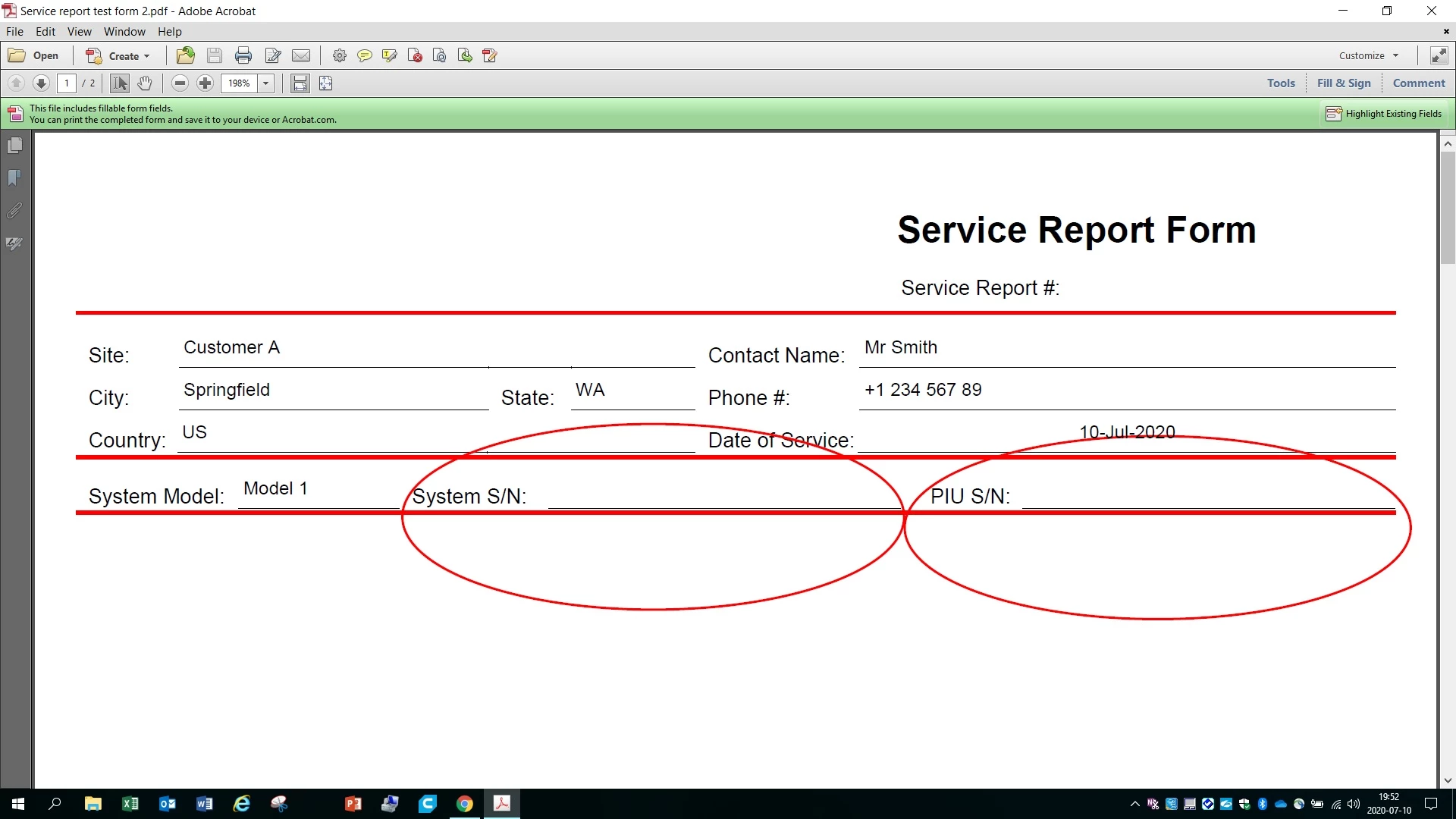
Task: Send file as email attachment
Action: click(301, 55)
